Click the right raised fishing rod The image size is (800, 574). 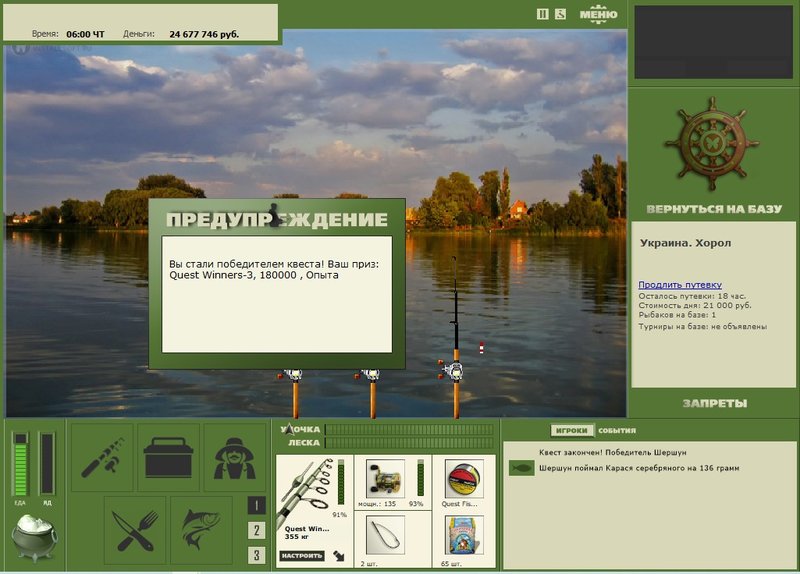(x=455, y=337)
